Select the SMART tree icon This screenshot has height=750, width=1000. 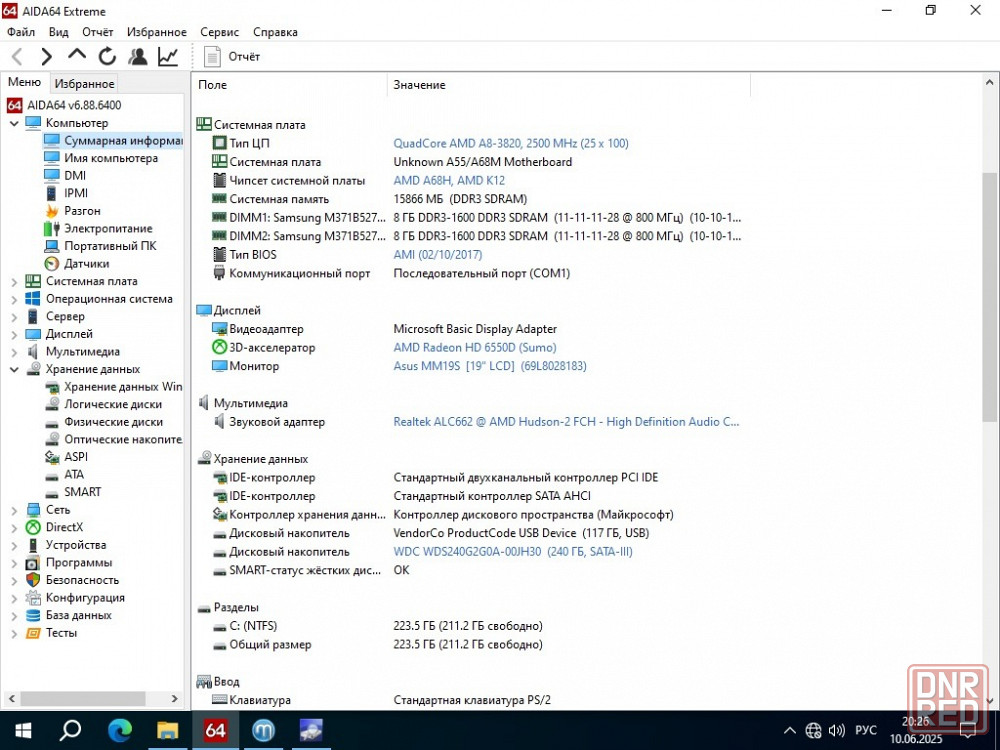[x=52, y=492]
